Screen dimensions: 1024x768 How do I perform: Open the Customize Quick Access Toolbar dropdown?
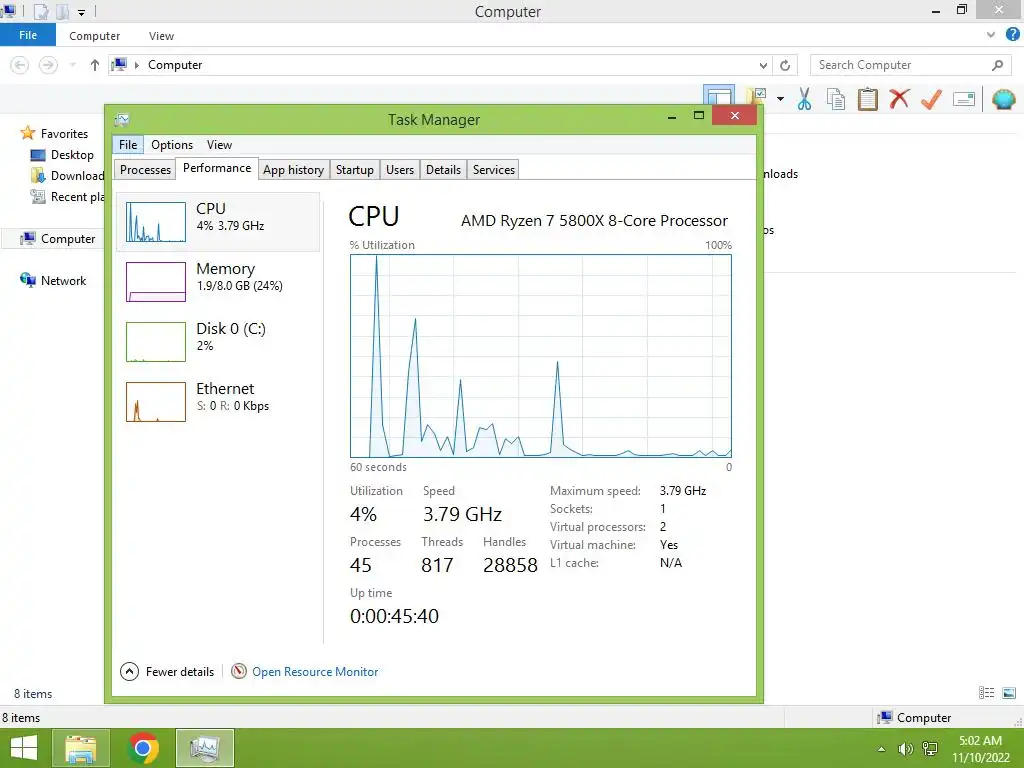tap(81, 12)
